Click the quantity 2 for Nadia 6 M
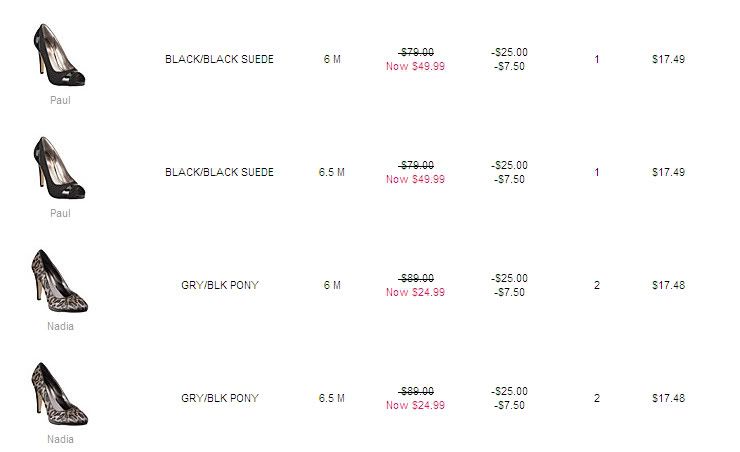Screen dimensions: 740x452 597,285
